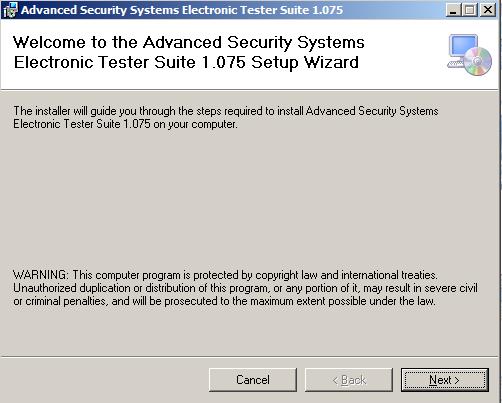Click the blue monitor in the setup graphic

click(464, 46)
